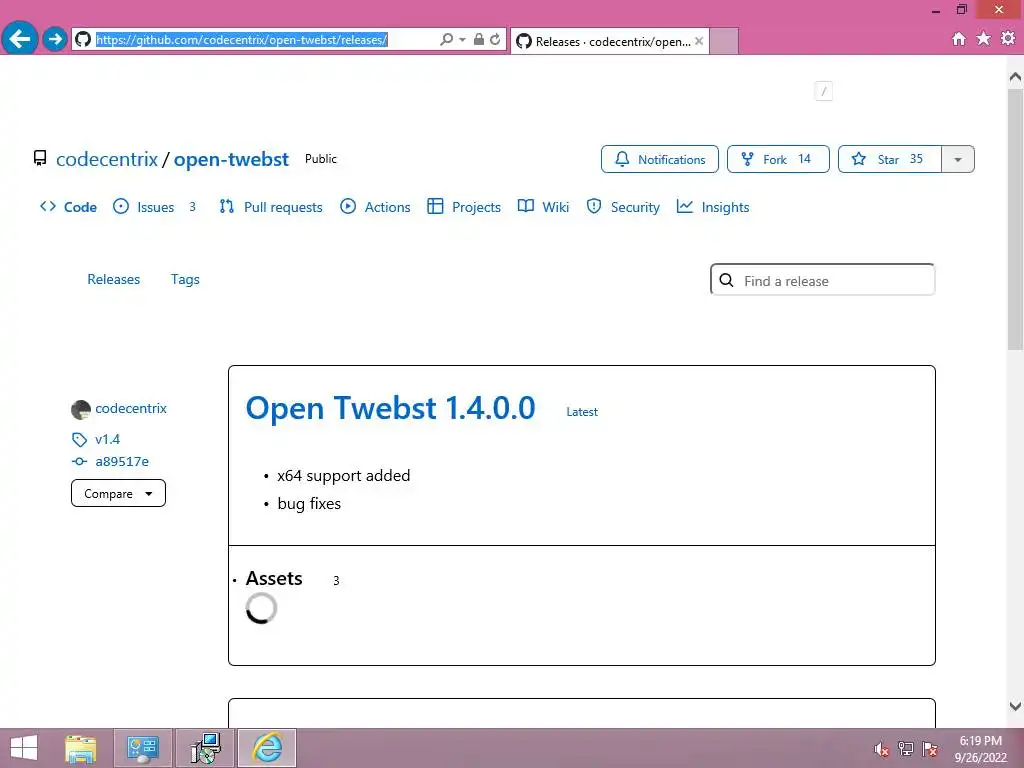The height and width of the screenshot is (768, 1024).
Task: Open codecentrix author profile link beside avatar
Action: tap(131, 409)
